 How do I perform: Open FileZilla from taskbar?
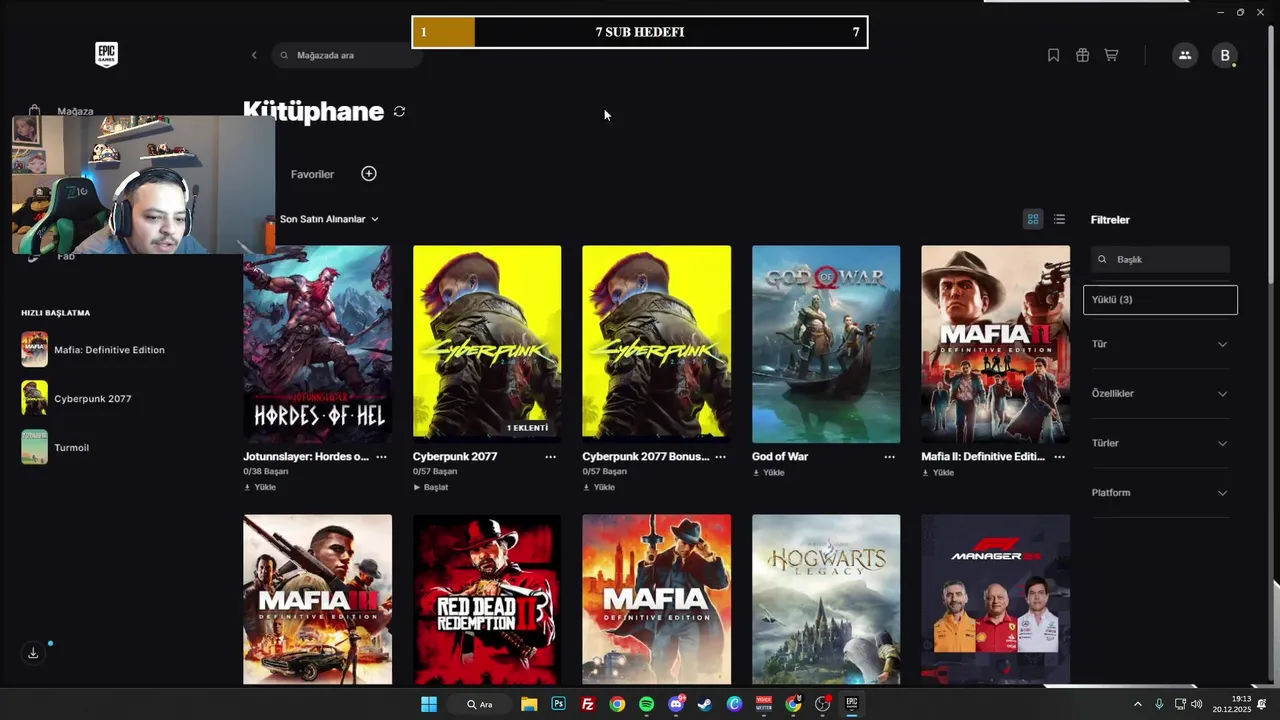588,704
